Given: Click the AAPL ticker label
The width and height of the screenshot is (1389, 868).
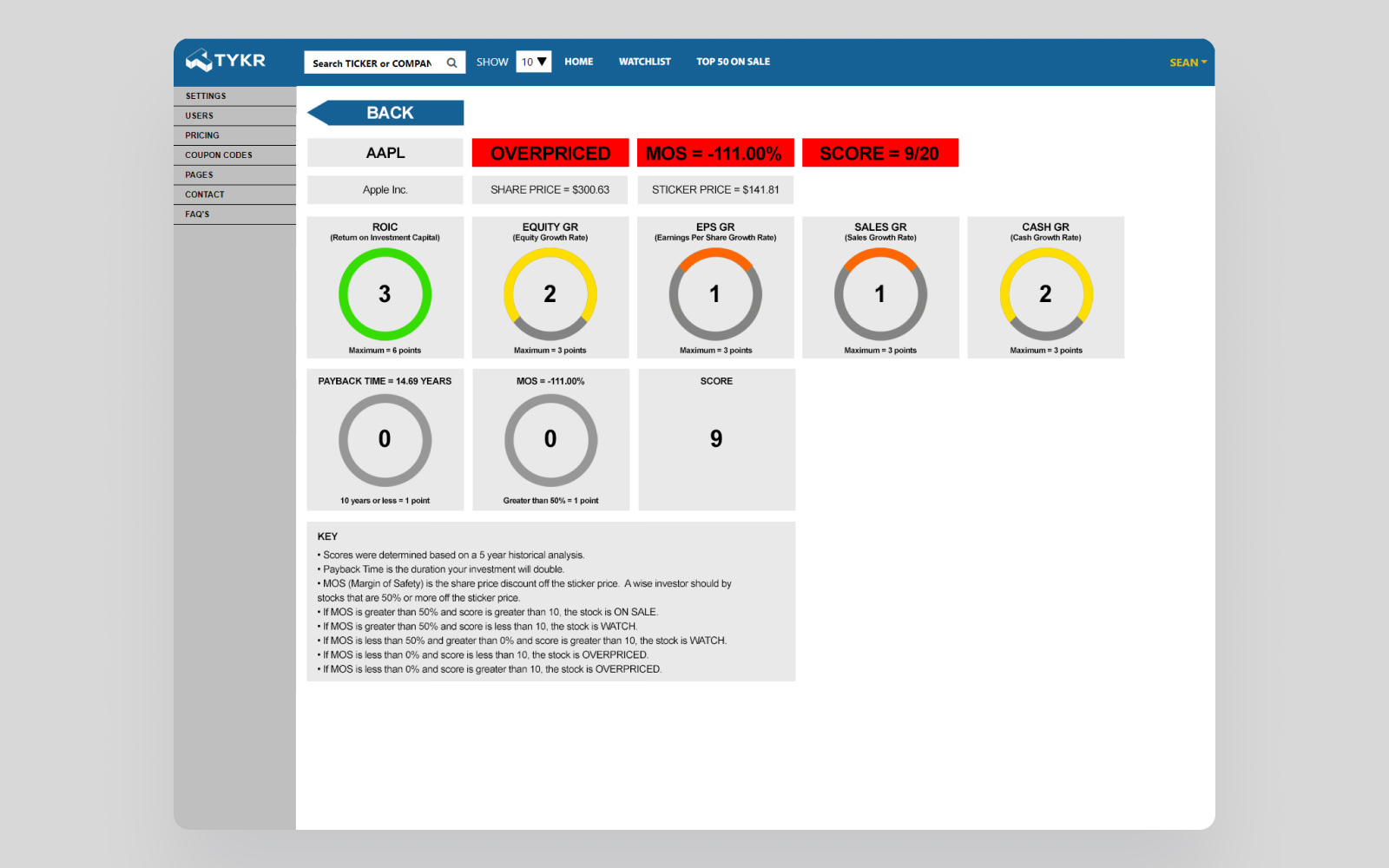Looking at the screenshot, I should click(385, 153).
